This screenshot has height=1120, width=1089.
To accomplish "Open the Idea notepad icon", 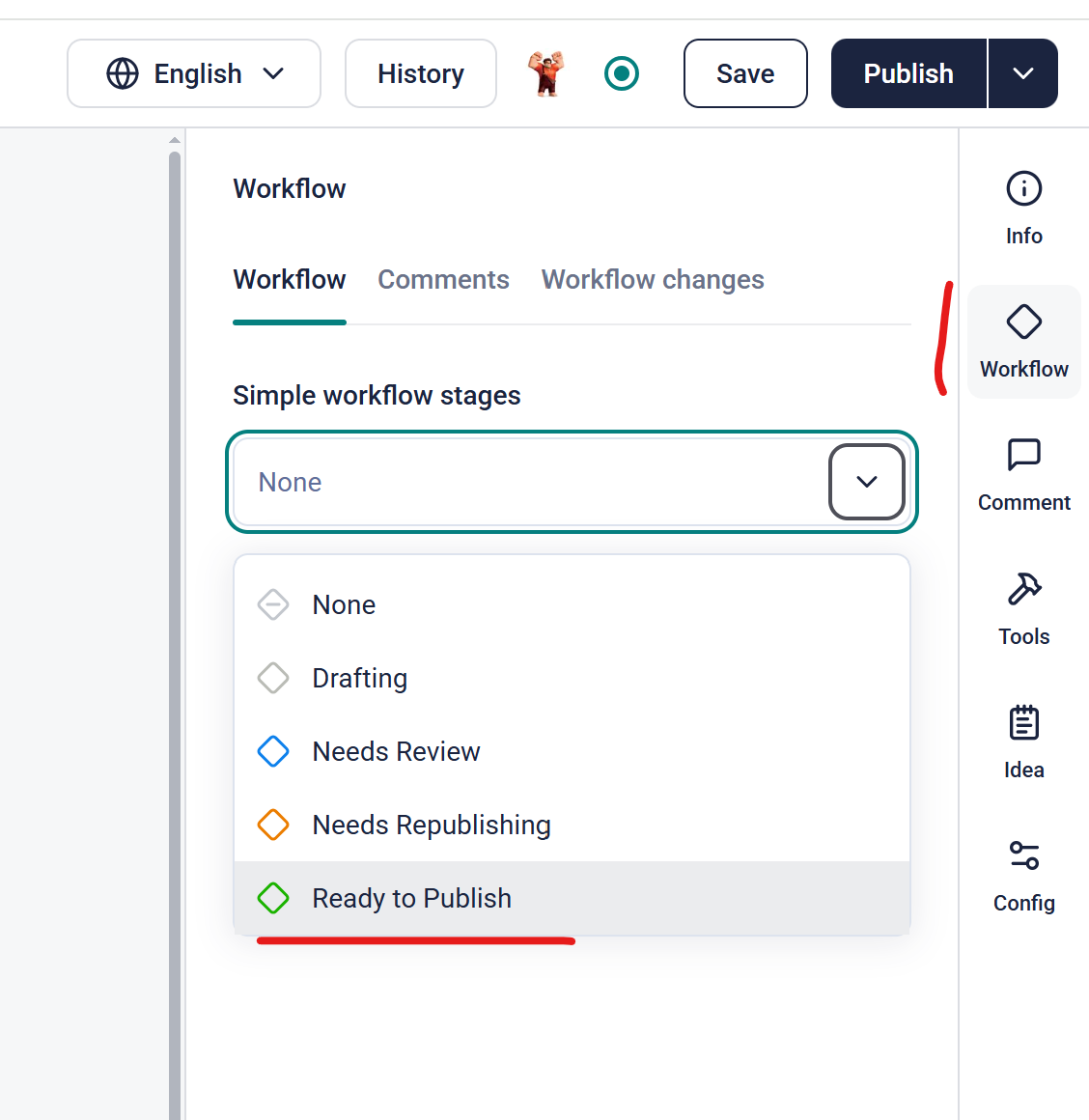I will click(x=1023, y=723).
